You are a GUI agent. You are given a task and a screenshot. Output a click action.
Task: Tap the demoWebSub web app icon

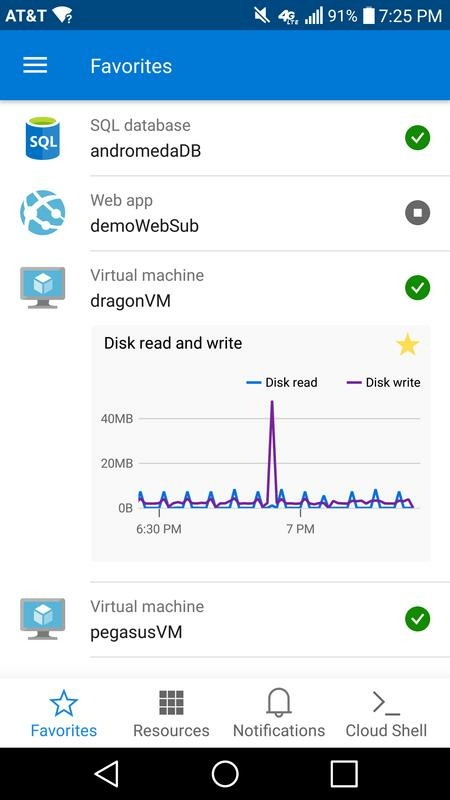click(x=43, y=213)
